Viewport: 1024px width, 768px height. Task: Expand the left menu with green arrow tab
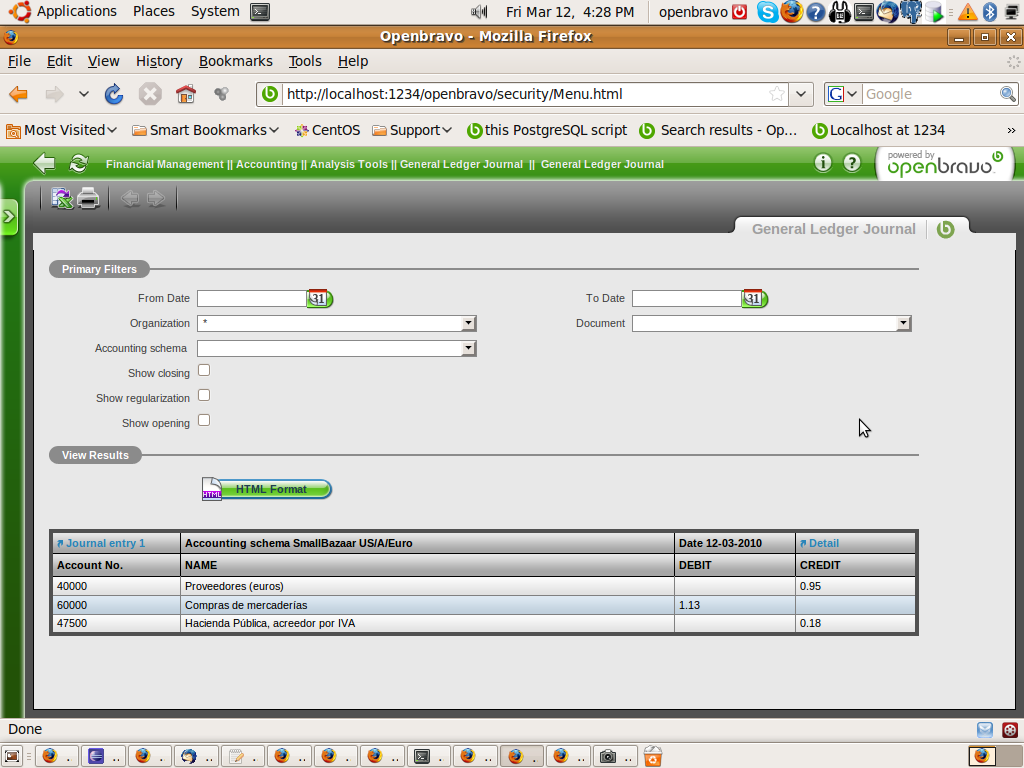pos(9,216)
